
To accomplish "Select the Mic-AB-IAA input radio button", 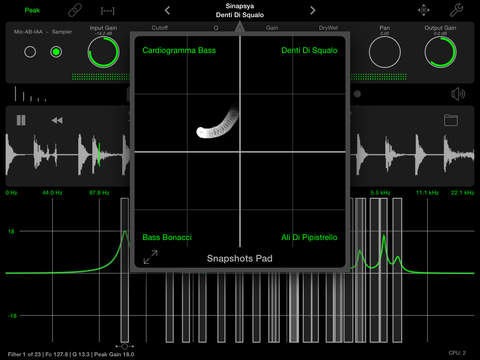I will (30, 52).
